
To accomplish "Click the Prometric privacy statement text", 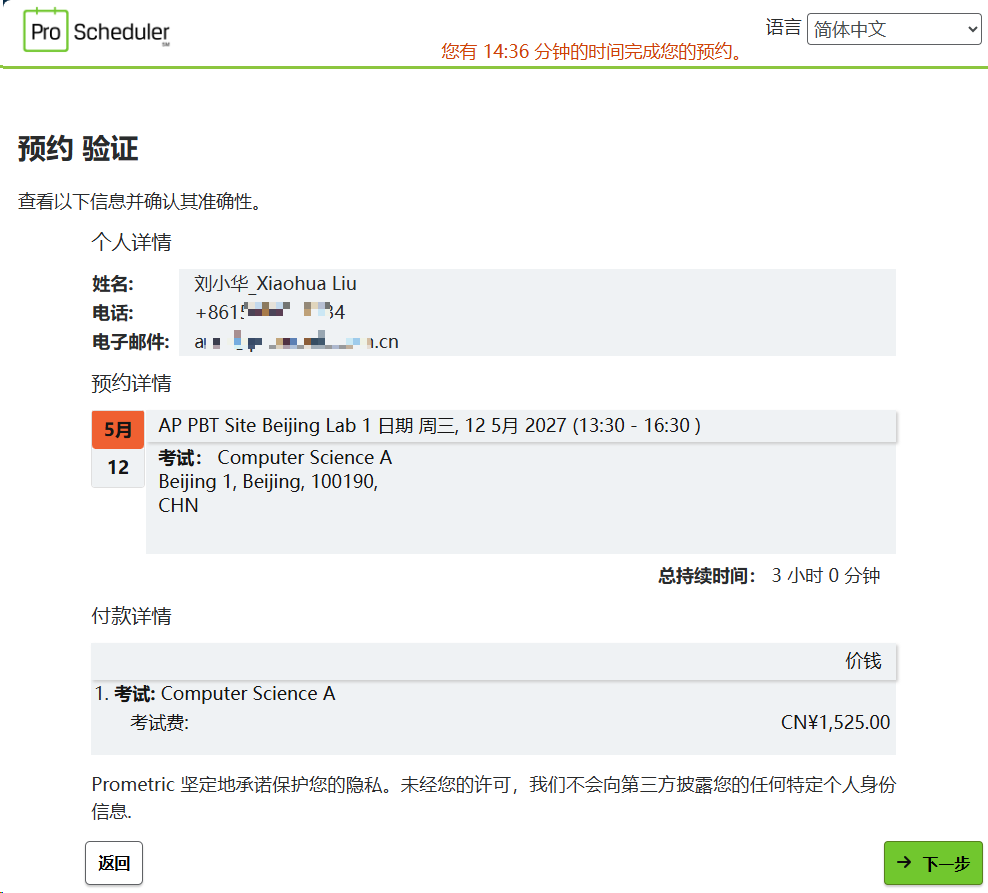I will tap(493, 797).
